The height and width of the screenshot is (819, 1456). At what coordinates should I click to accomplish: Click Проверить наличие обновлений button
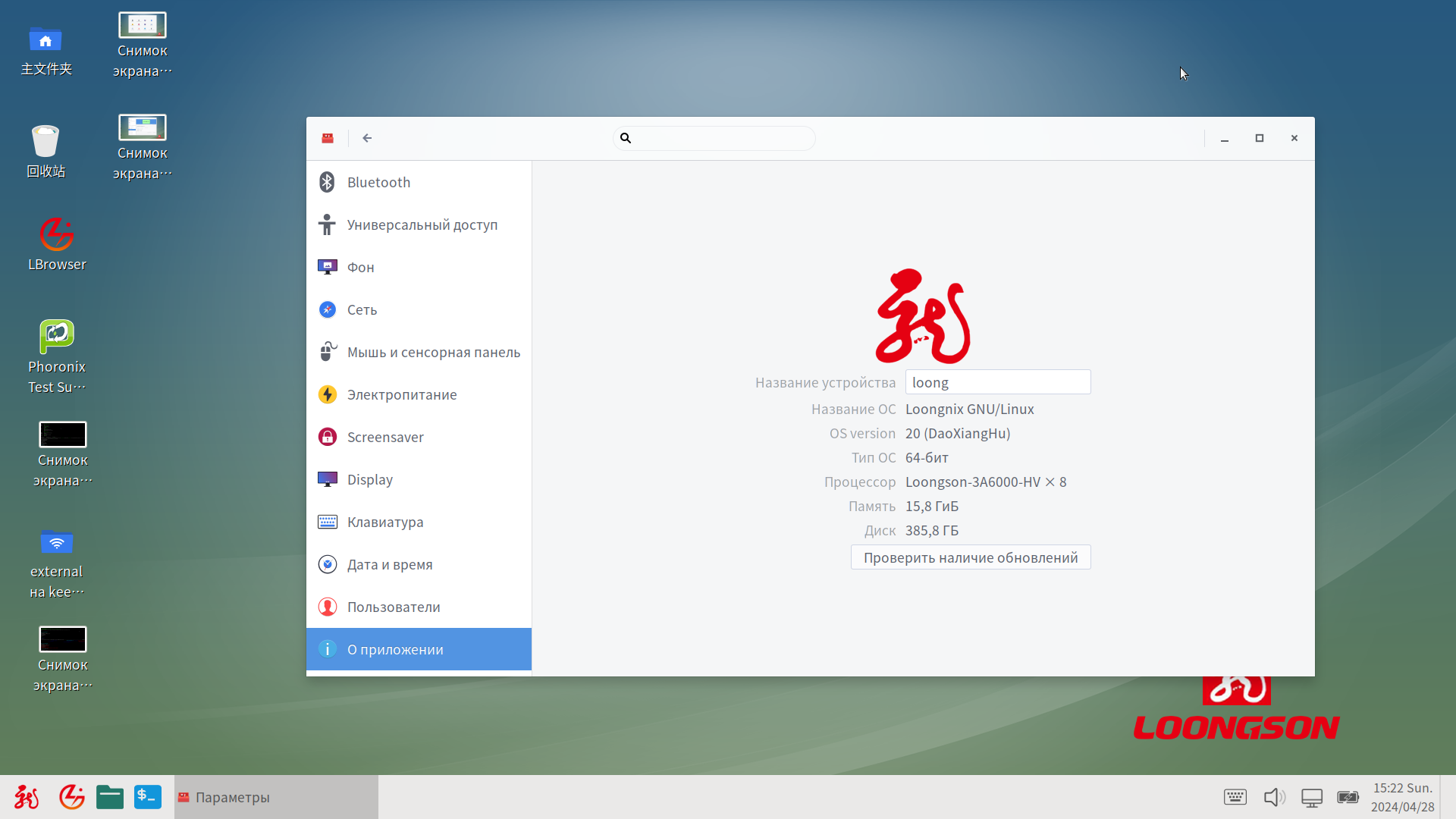[970, 557]
